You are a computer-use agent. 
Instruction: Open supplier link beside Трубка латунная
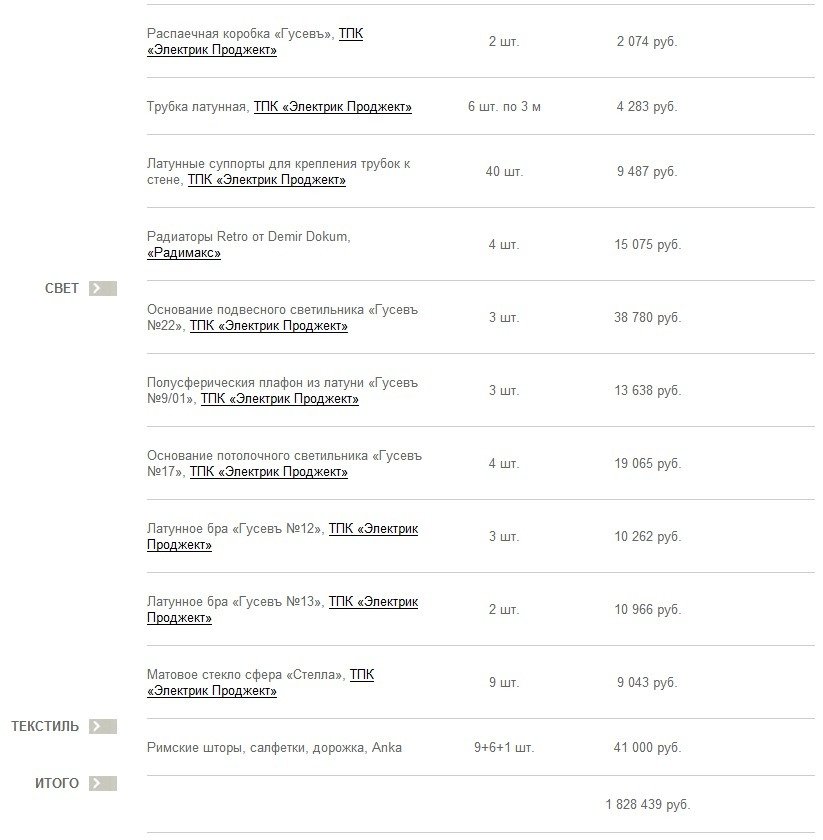[332, 107]
